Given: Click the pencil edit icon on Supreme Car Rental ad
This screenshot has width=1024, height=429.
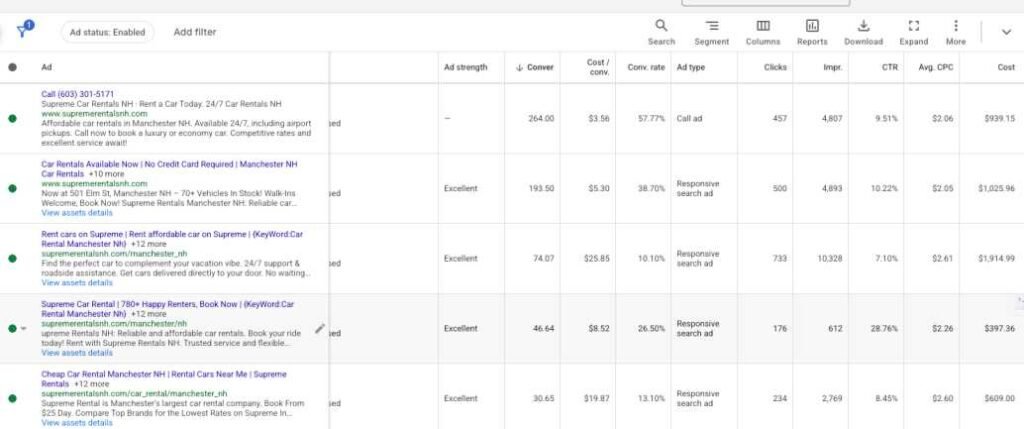Looking at the screenshot, I should [x=320, y=328].
